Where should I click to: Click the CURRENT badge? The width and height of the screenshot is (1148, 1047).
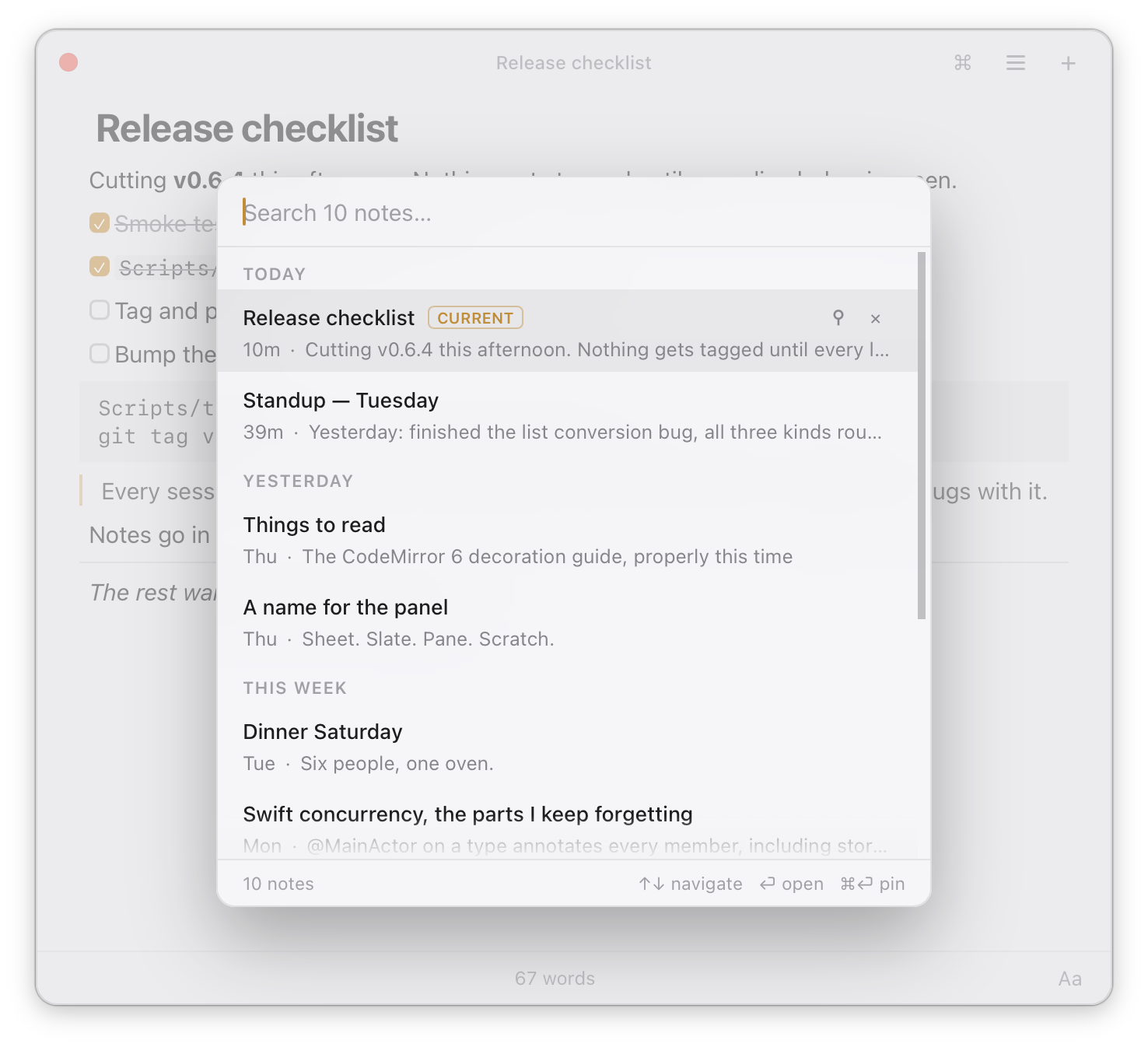click(x=475, y=318)
